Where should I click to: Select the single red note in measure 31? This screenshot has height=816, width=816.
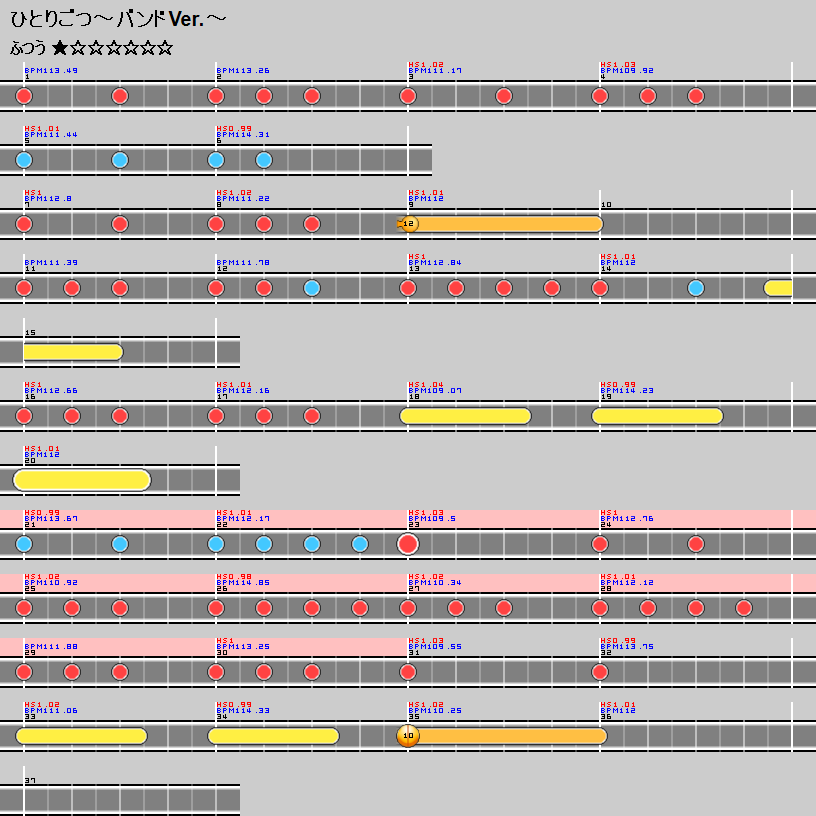coord(408,672)
